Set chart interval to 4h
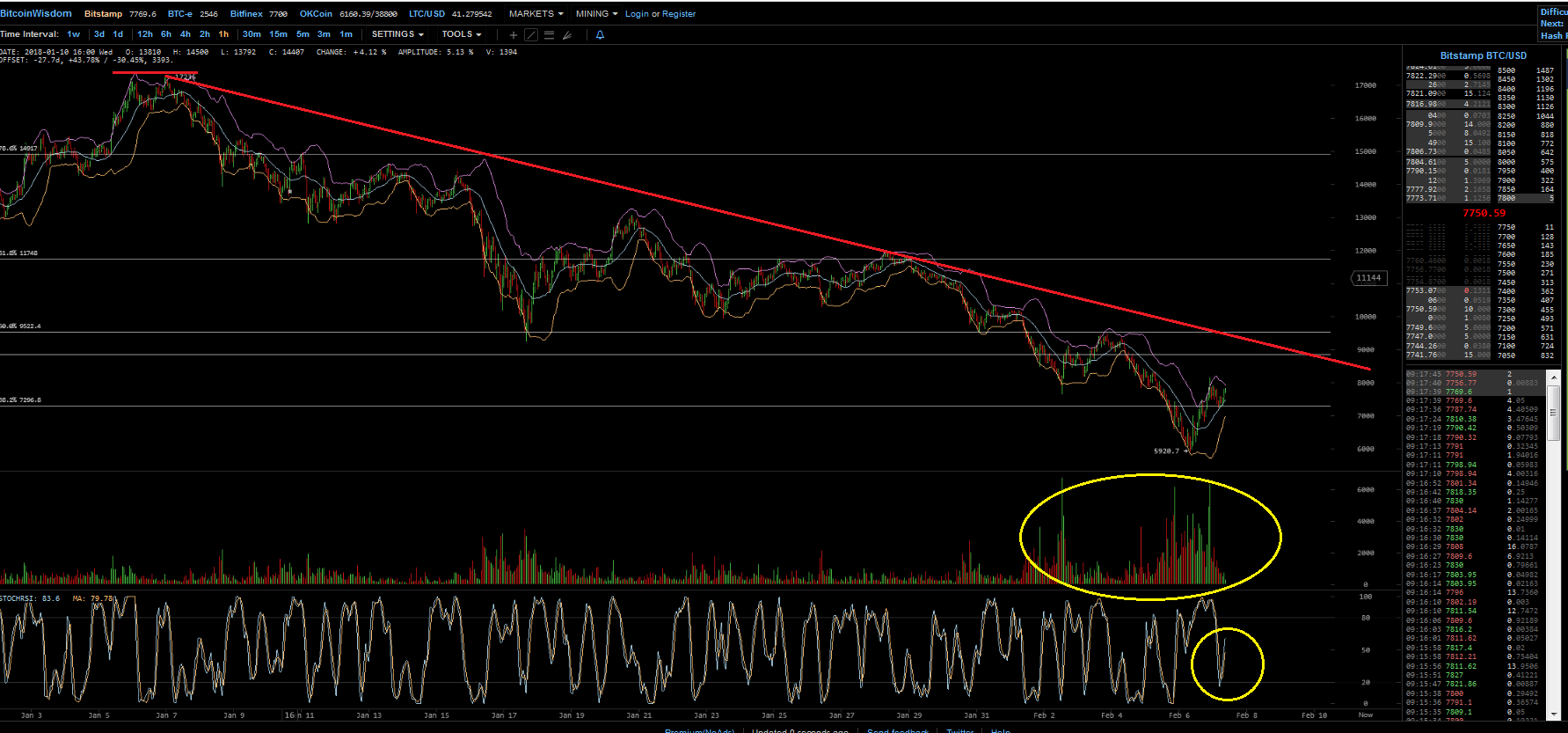Viewport: 1568px width, 733px height. click(186, 34)
